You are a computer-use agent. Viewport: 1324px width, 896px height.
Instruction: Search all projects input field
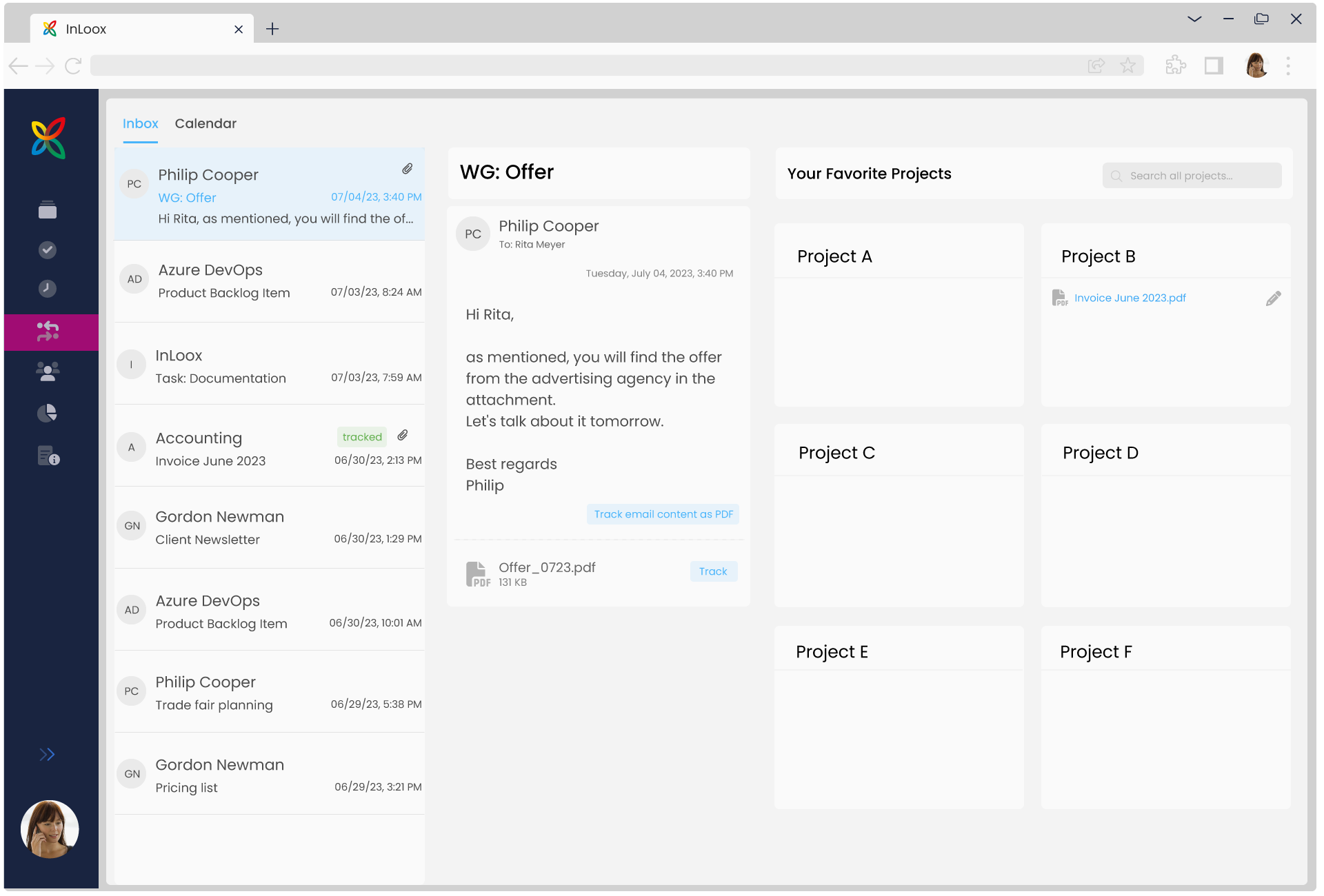coord(1193,175)
